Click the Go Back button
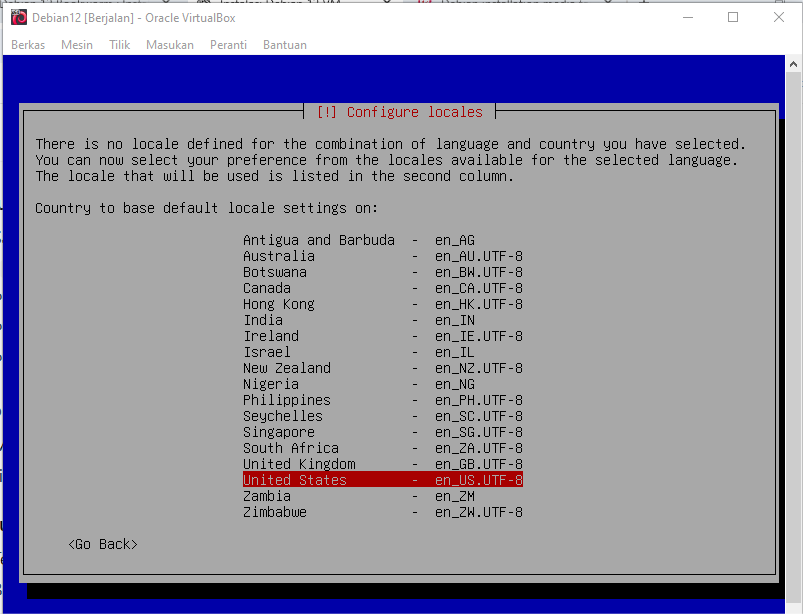This screenshot has height=614, width=803. point(103,544)
